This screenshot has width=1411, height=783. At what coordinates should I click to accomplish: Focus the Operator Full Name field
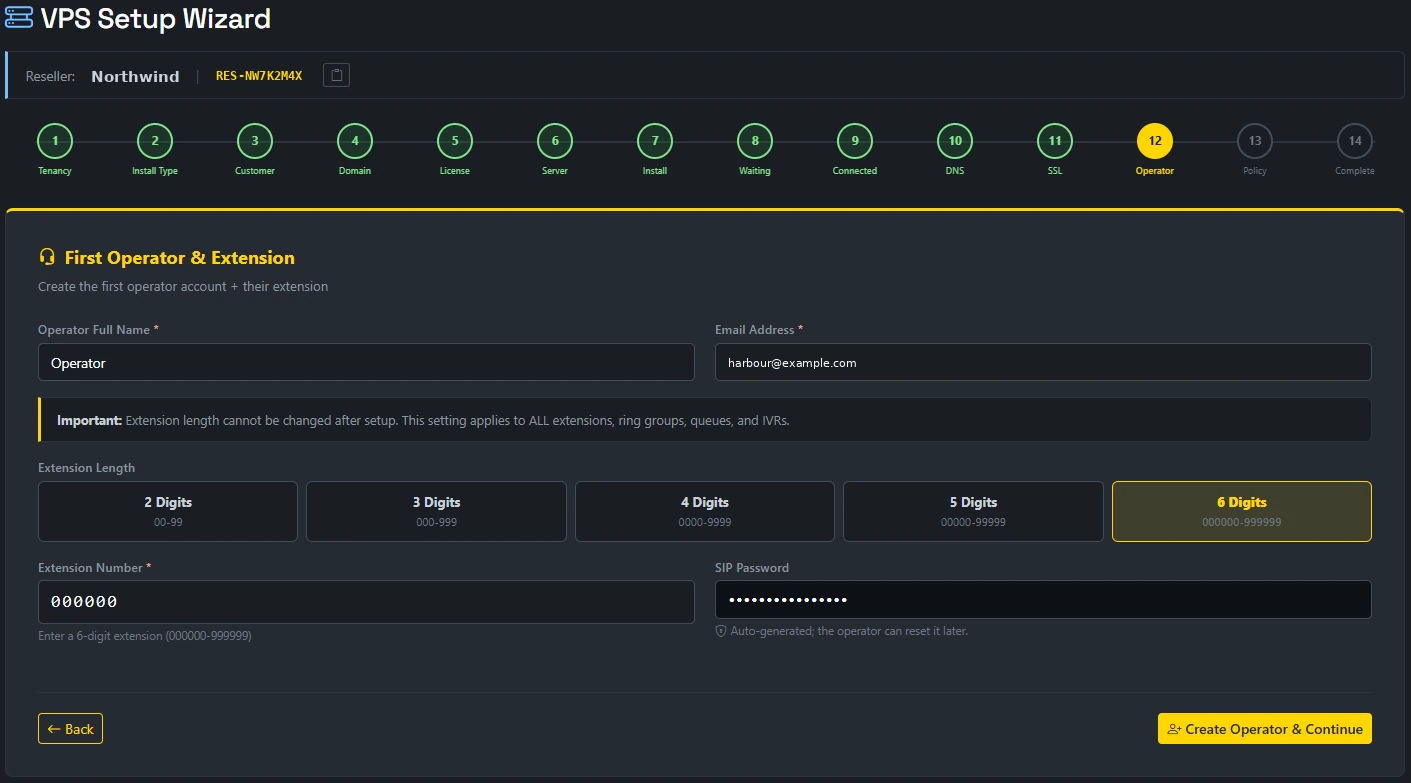[x=366, y=362]
